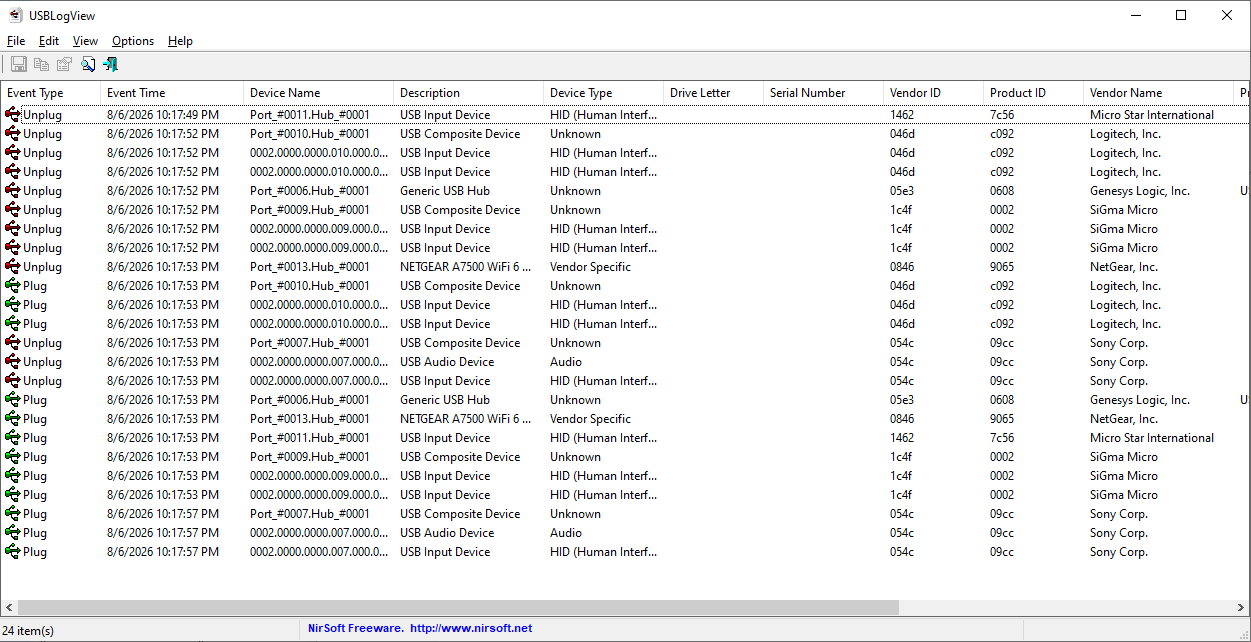This screenshot has width=1251, height=642.
Task: Open the View menu
Action: tap(85, 41)
